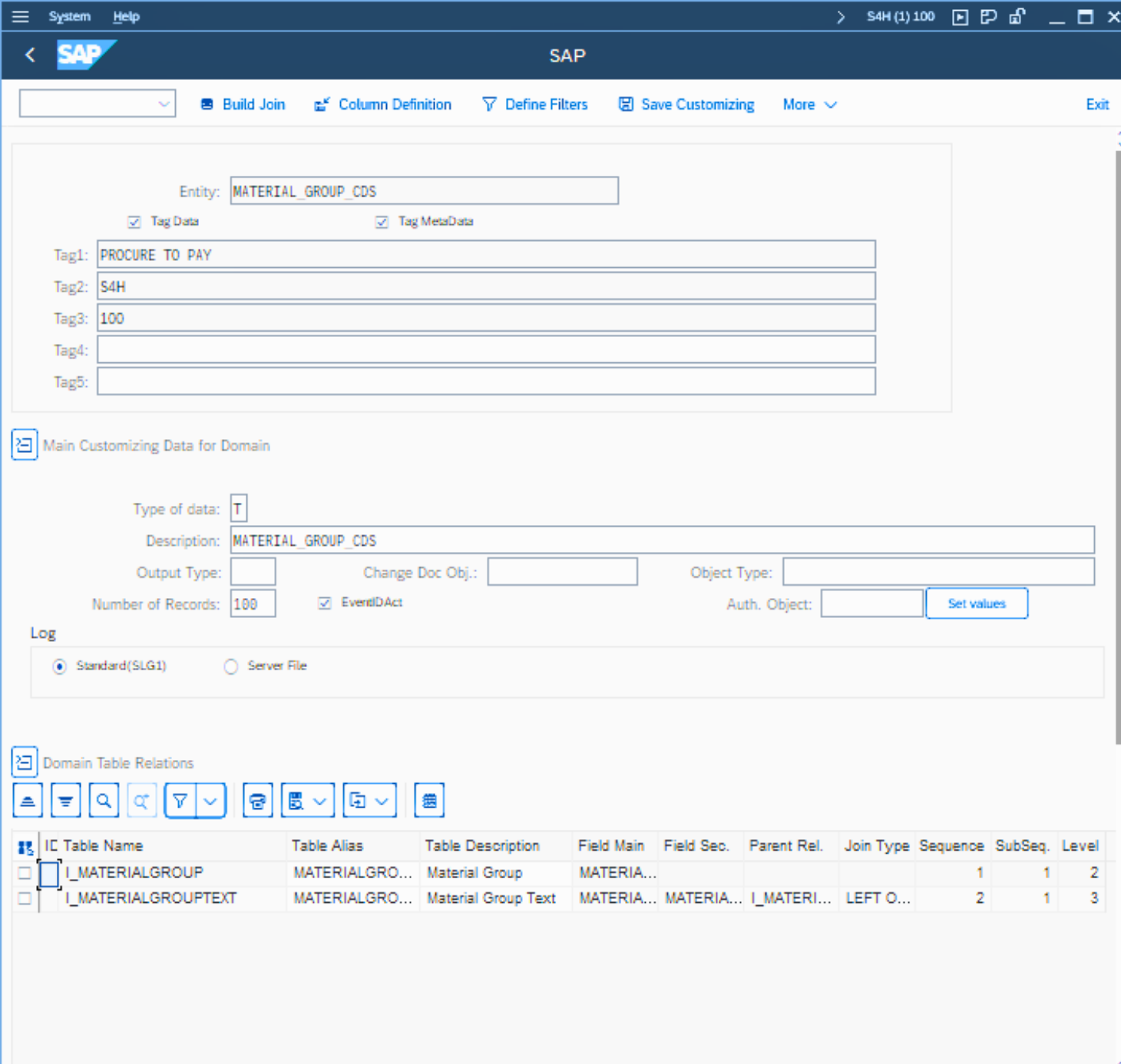Screen dimensions: 1121x1064
Task: Collapse the Domain Table Relations section icon
Action: point(25,762)
